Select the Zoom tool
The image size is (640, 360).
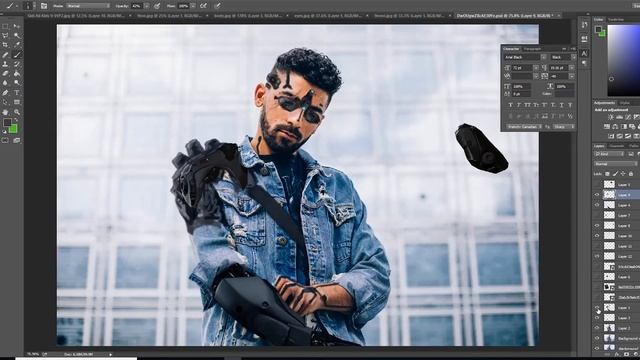pos(17,112)
